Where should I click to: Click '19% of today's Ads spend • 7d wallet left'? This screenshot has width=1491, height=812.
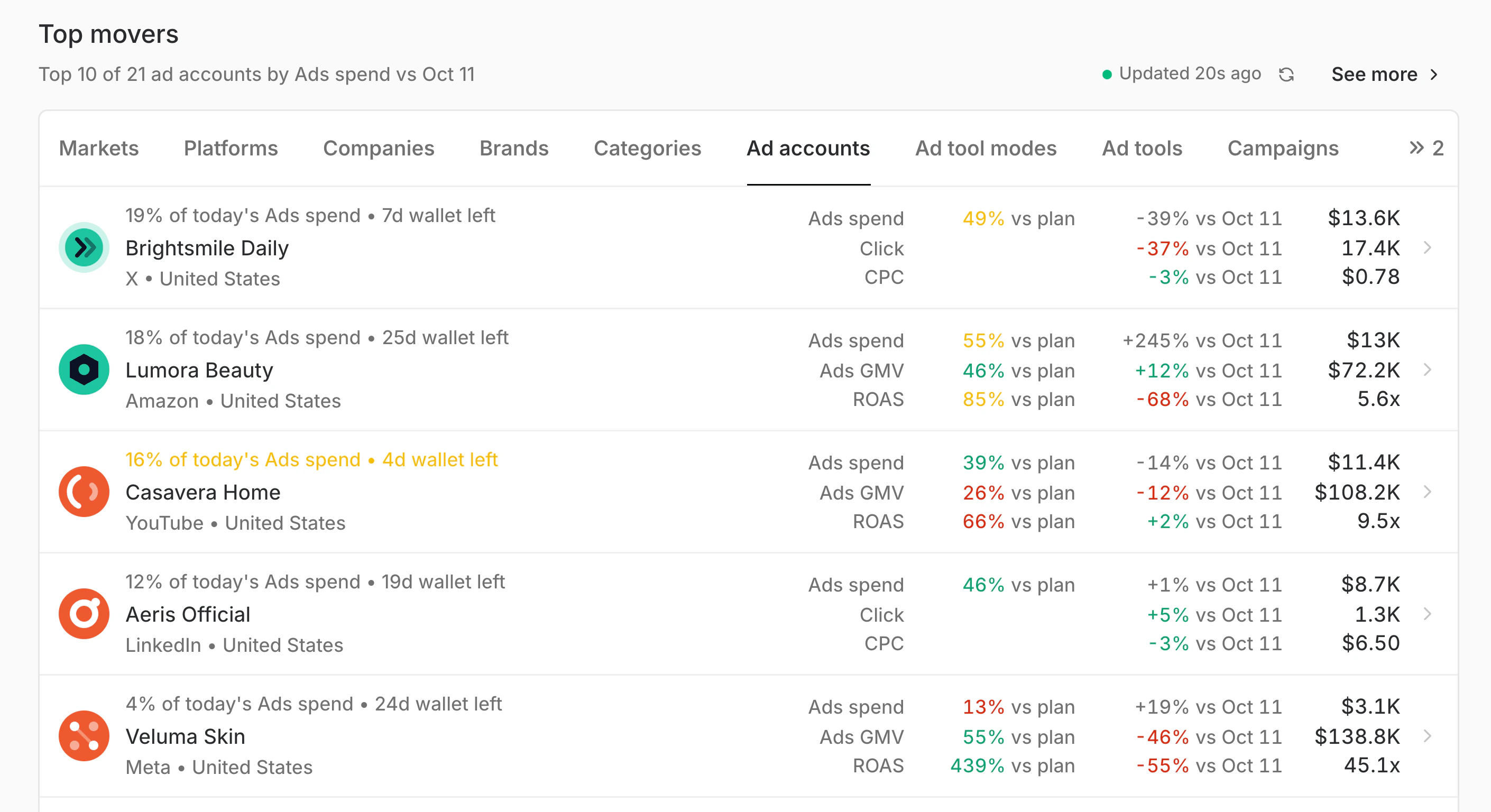tap(310, 215)
